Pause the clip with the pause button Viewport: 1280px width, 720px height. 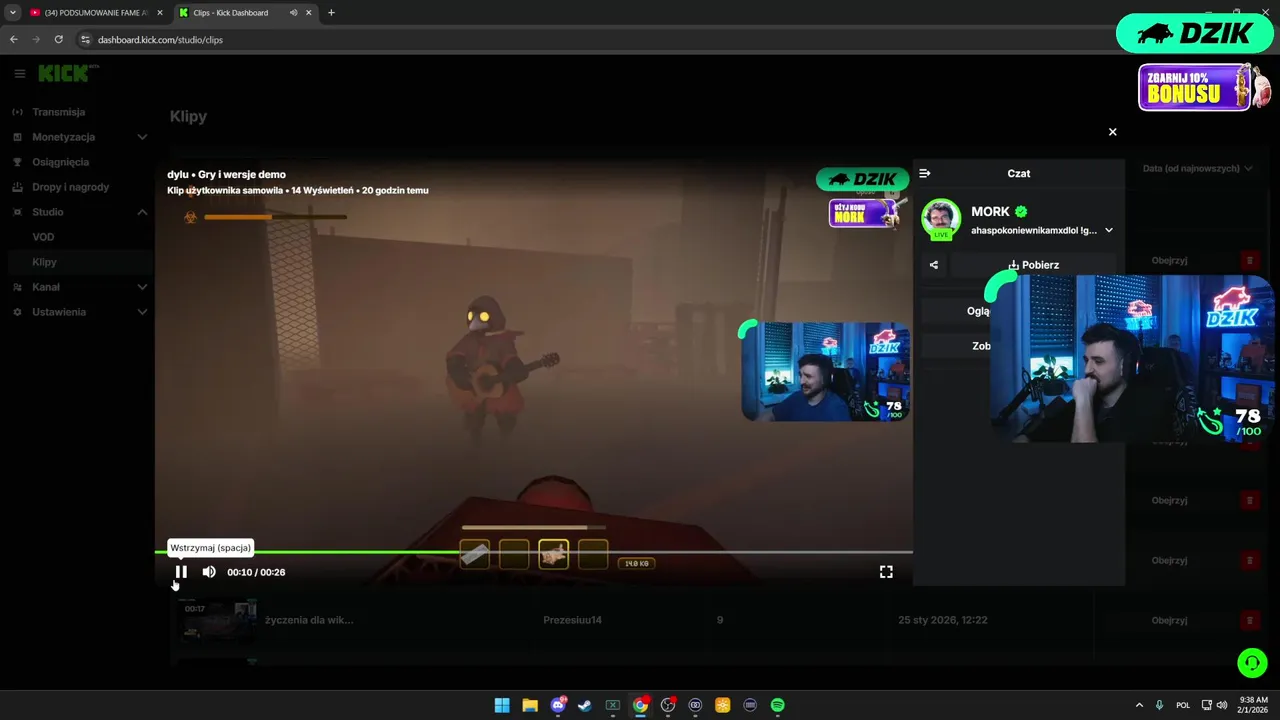click(181, 572)
